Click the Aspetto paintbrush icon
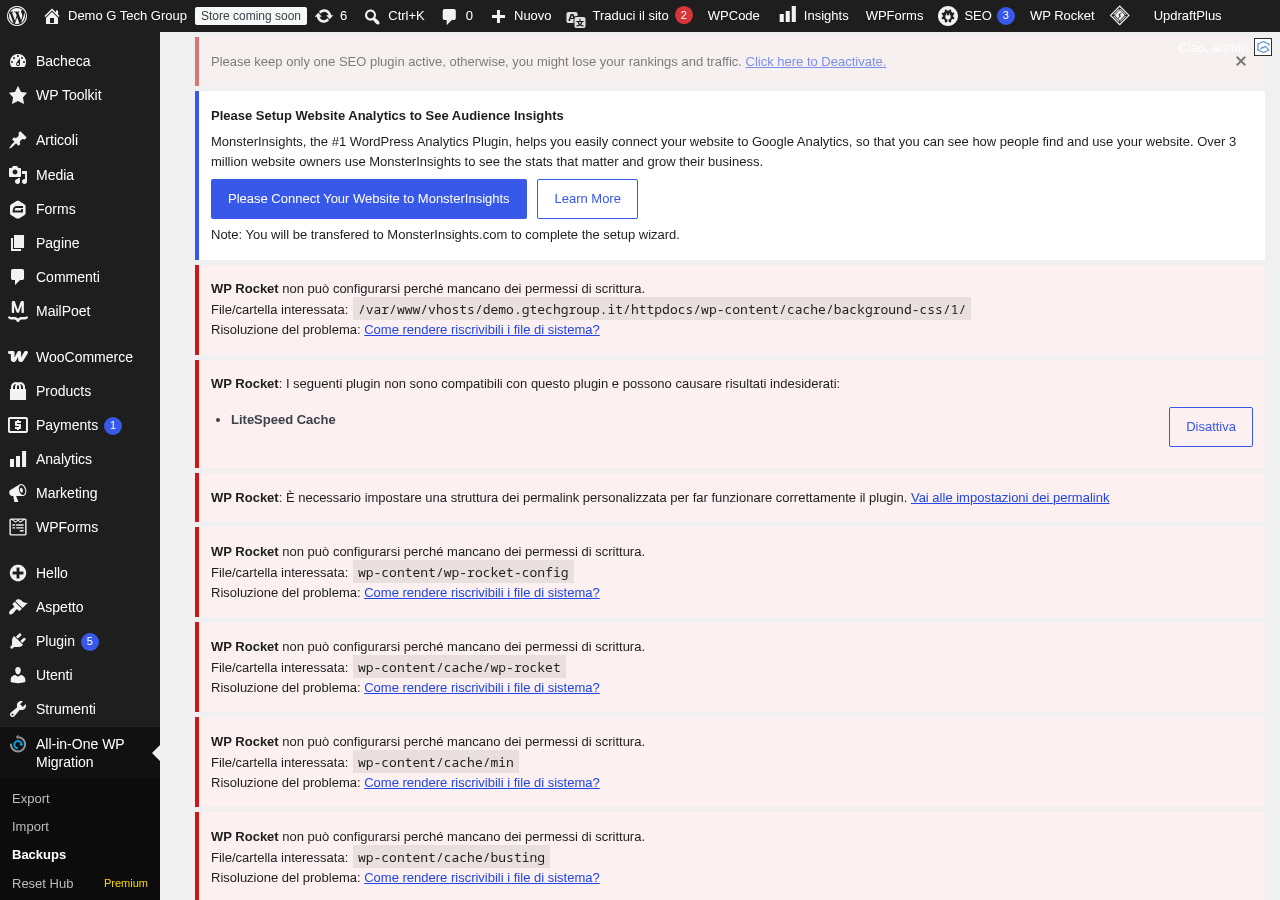Viewport: 1280px width, 900px height. (x=18, y=607)
